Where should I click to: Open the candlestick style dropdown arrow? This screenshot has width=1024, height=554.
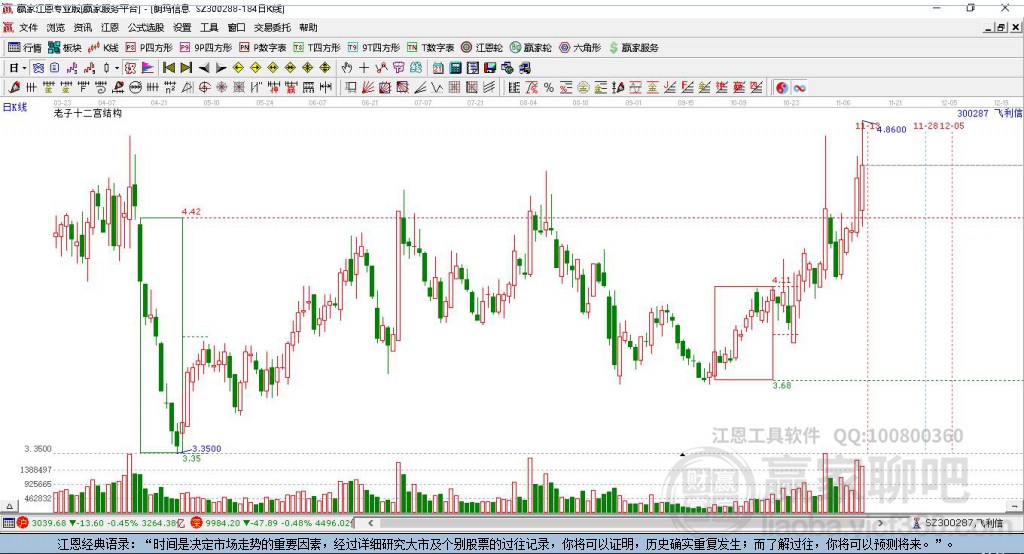point(116,68)
